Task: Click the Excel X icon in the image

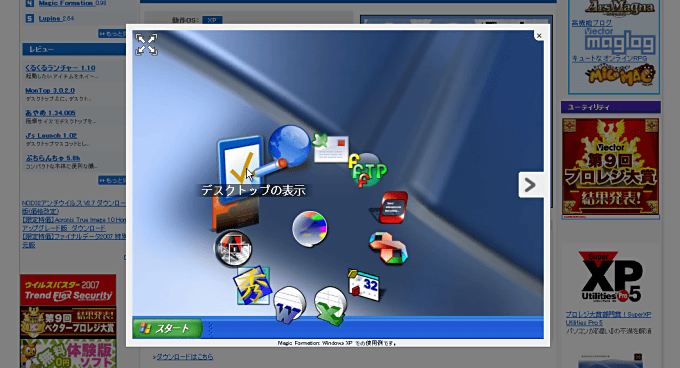Action: (330, 306)
